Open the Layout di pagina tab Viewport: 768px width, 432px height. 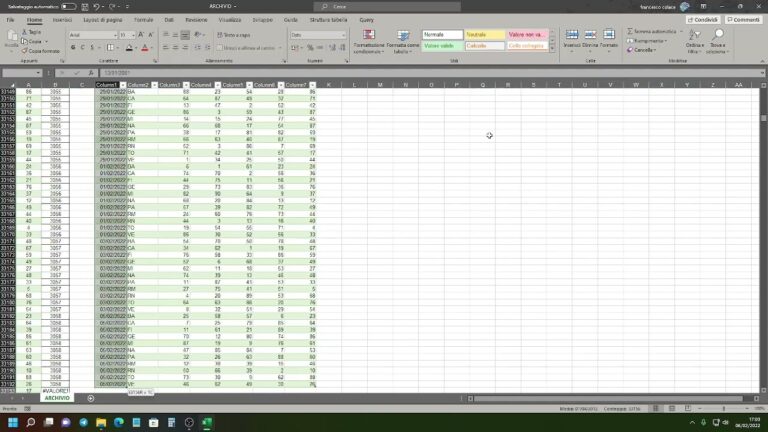click(x=103, y=20)
